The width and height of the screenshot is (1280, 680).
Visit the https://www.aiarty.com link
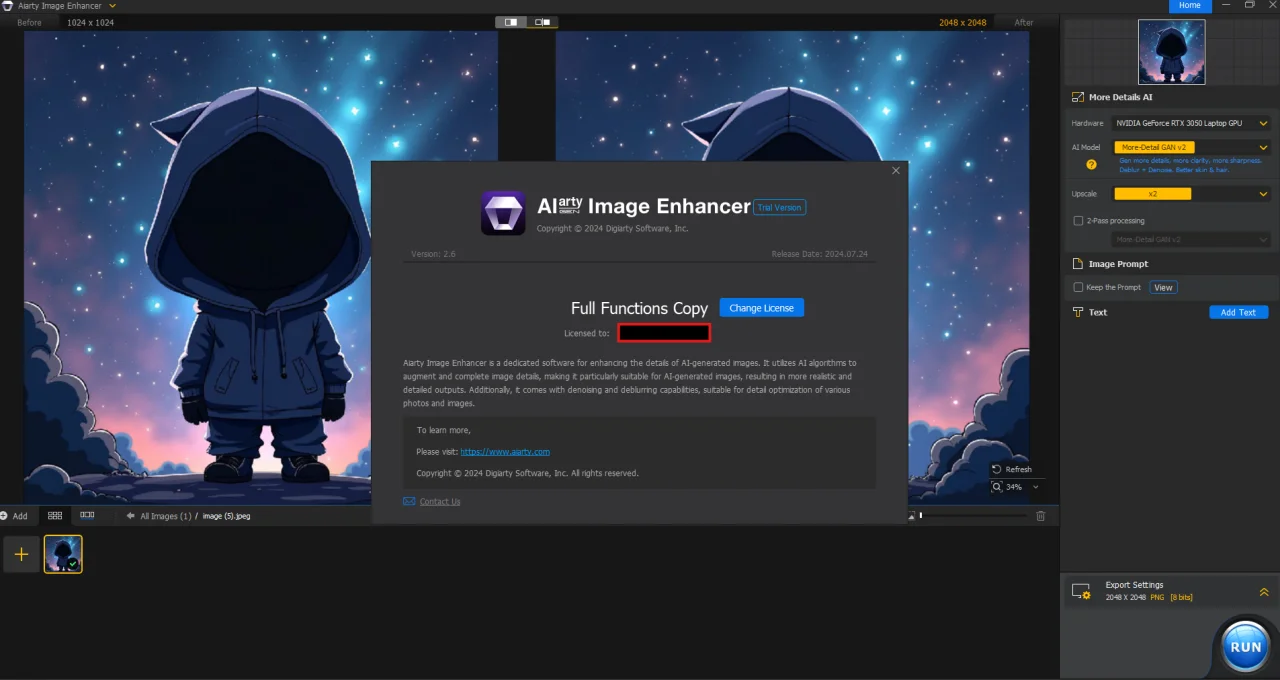pos(505,451)
